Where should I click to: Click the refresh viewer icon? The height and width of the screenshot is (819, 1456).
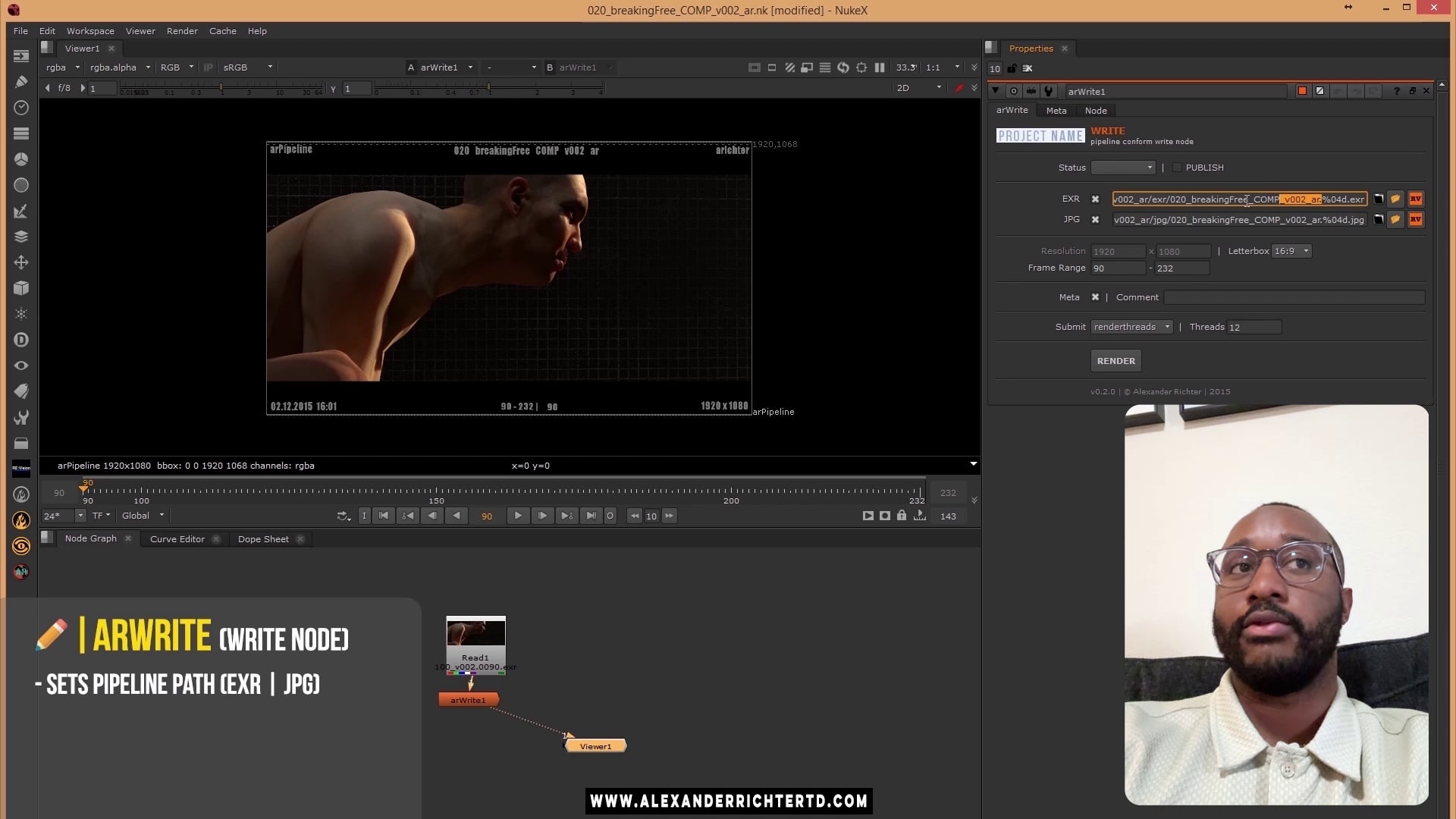pos(843,67)
